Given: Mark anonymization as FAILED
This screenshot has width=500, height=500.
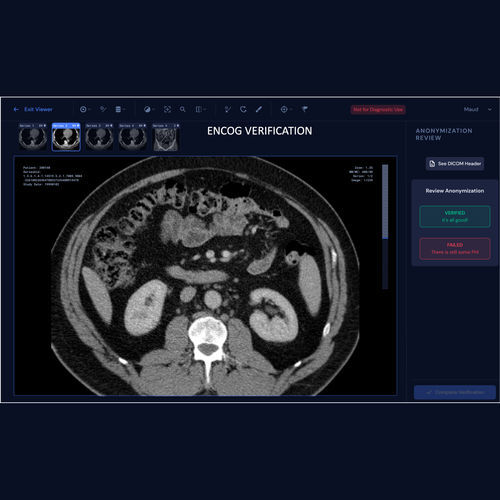Looking at the screenshot, I should [x=455, y=249].
